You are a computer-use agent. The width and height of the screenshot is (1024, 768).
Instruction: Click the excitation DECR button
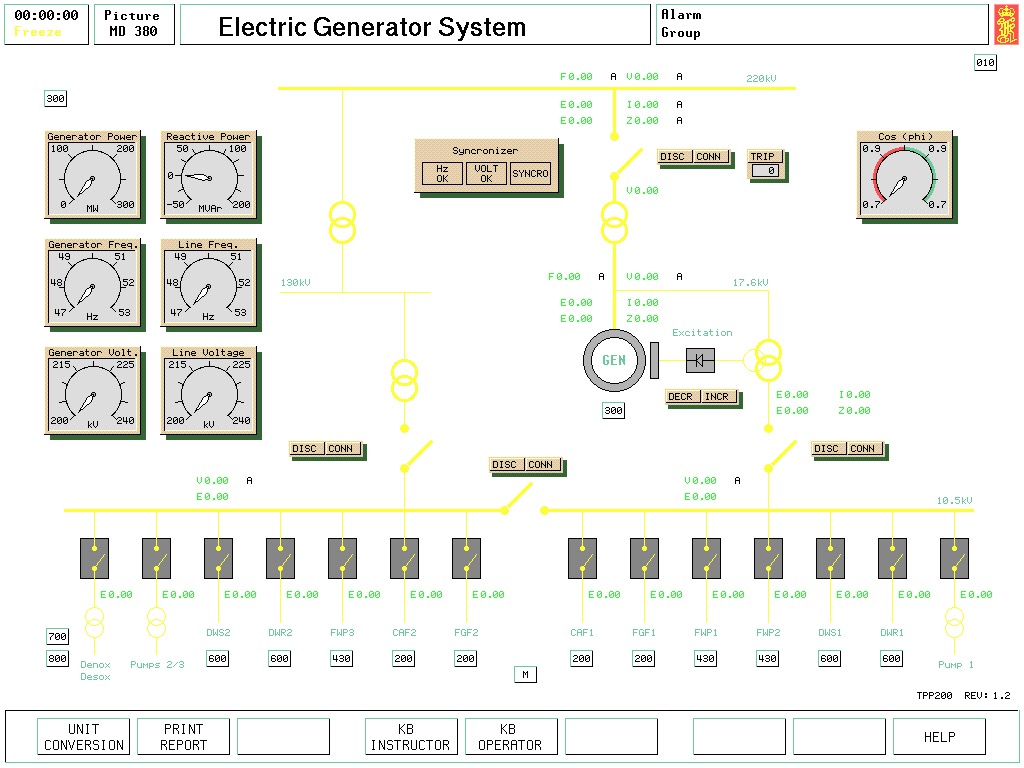(x=681, y=396)
